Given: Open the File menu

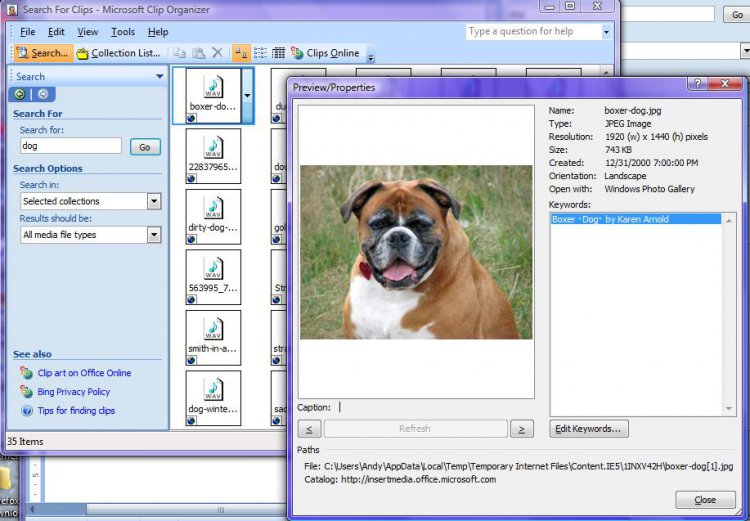Looking at the screenshot, I should coord(27,32).
